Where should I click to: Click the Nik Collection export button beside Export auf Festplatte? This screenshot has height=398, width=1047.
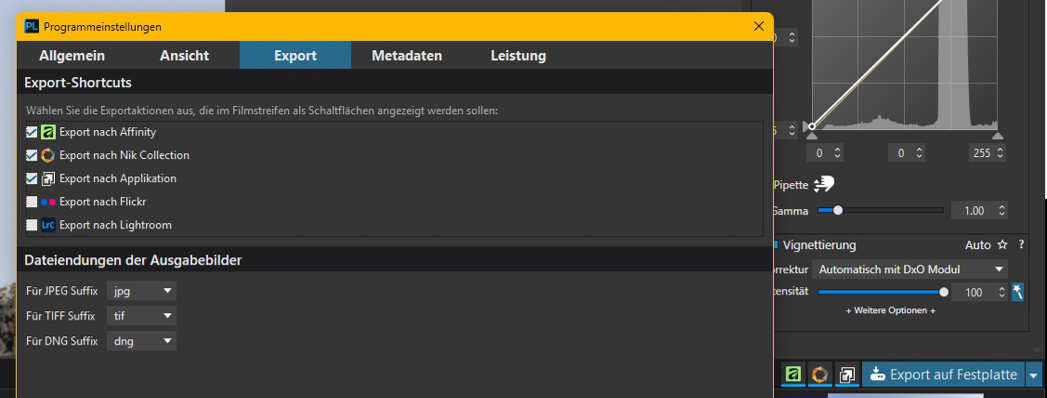(x=820, y=375)
